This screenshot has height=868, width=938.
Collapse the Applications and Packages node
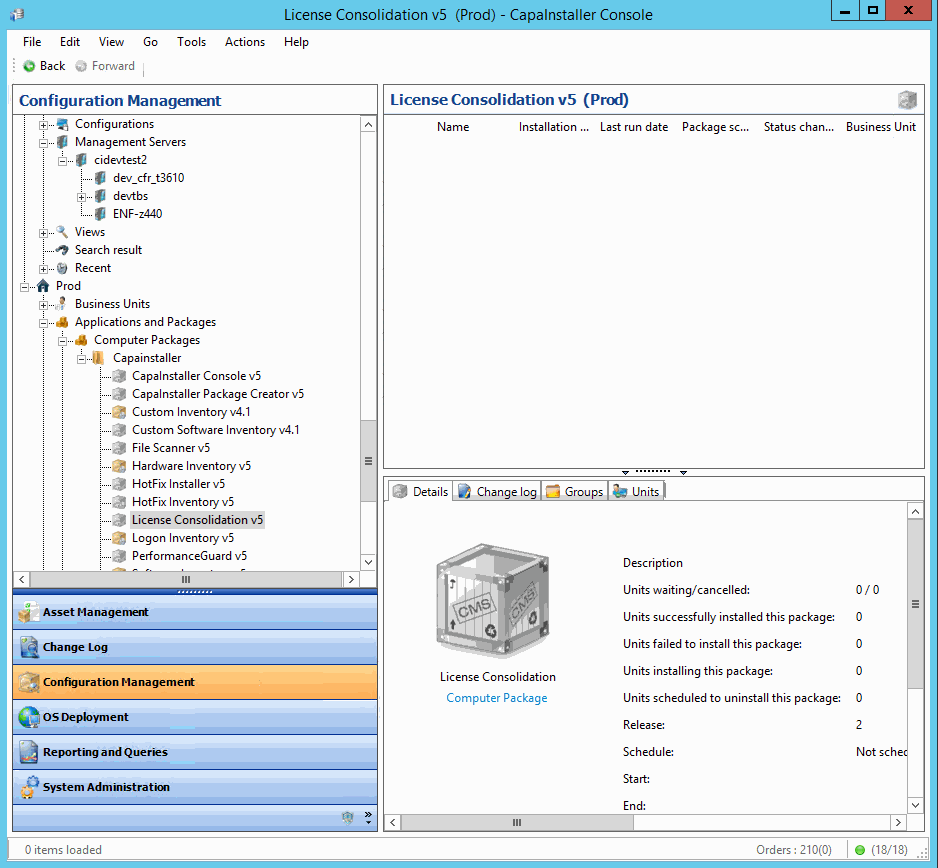click(44, 322)
